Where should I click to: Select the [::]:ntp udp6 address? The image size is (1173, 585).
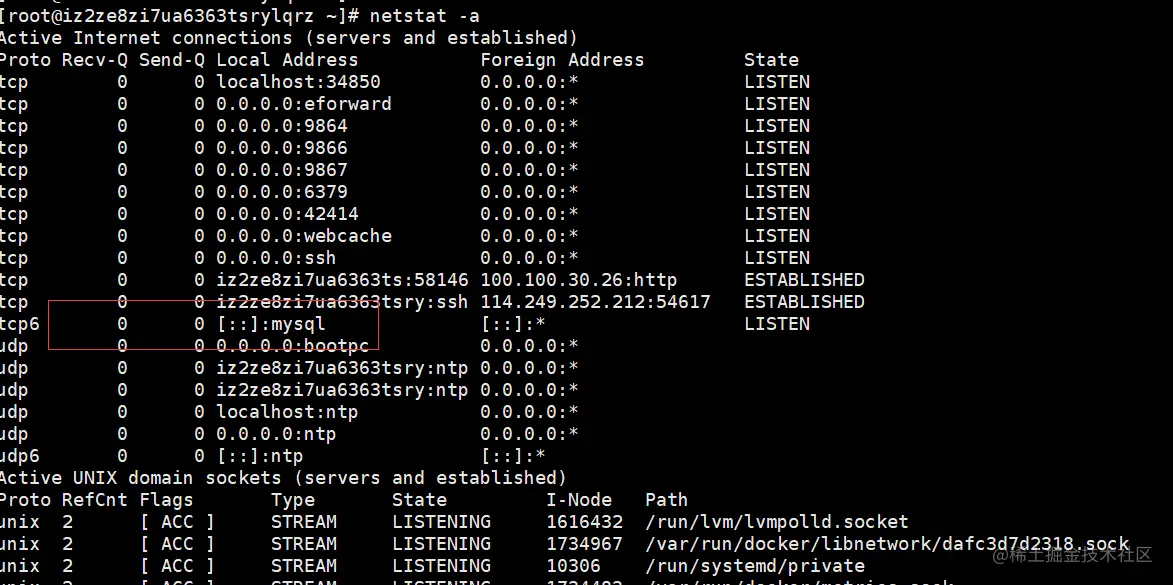tap(260, 456)
